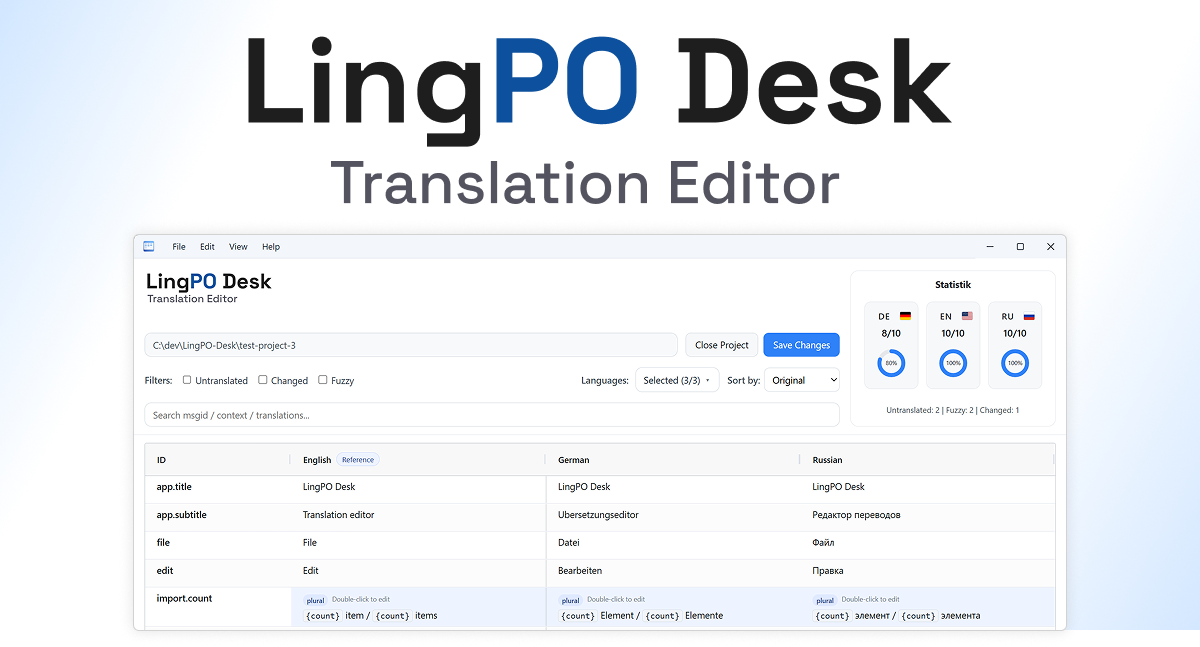Open the Help menu

(271, 247)
